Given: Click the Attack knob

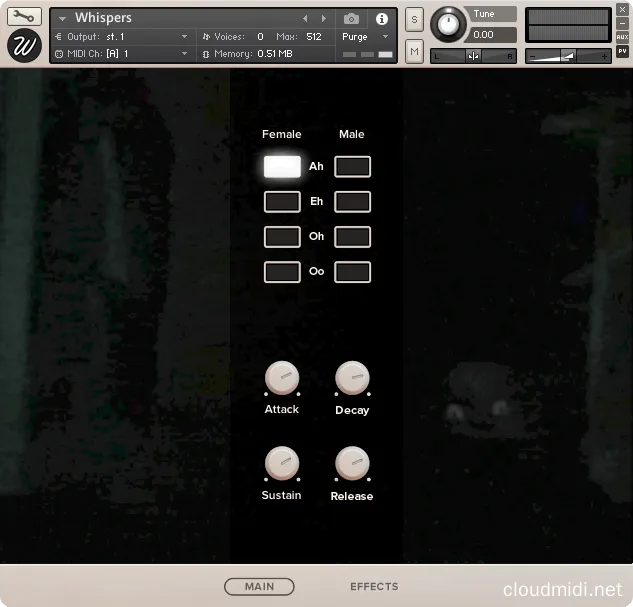Looking at the screenshot, I should click(x=282, y=378).
